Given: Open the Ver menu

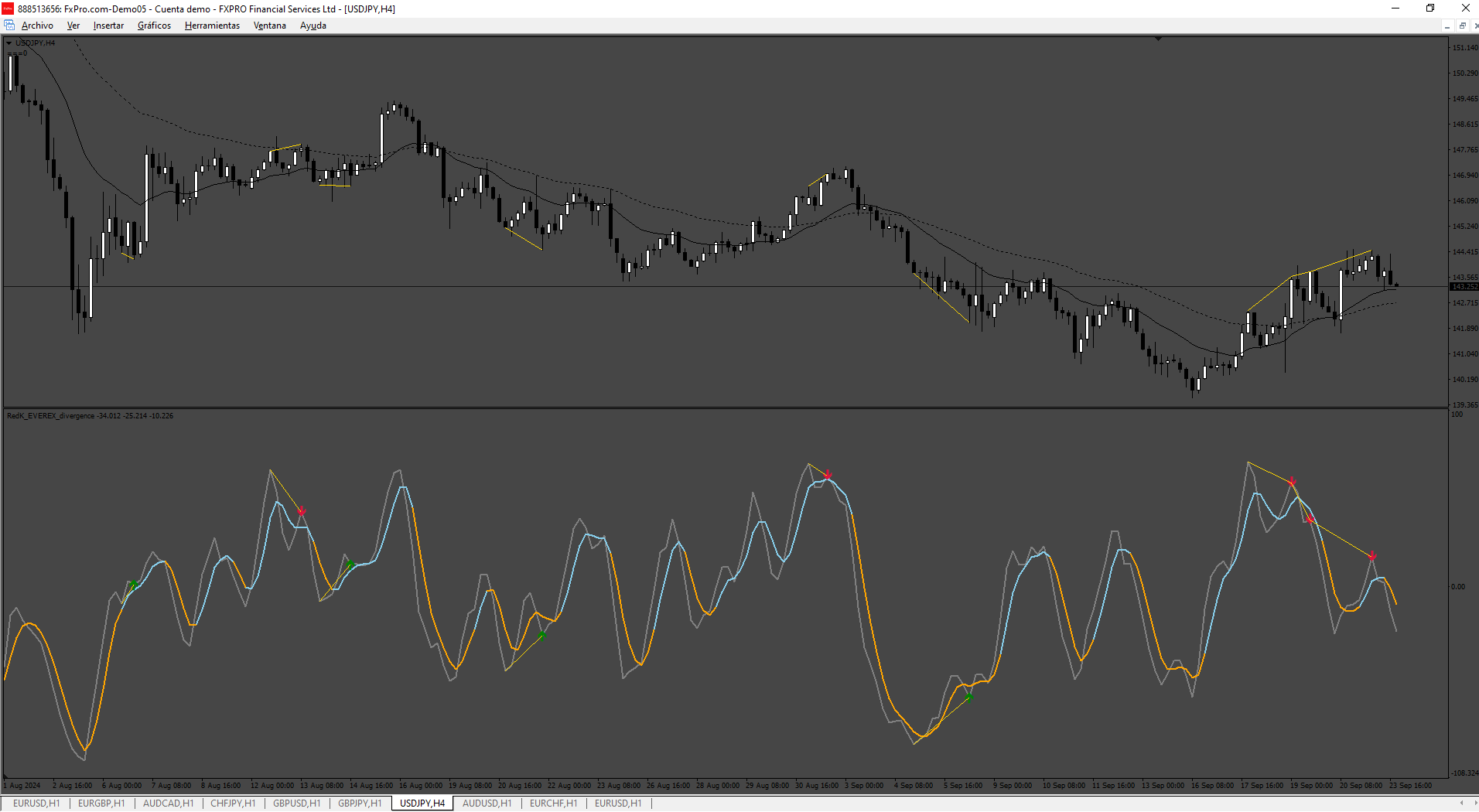Looking at the screenshot, I should pos(73,26).
